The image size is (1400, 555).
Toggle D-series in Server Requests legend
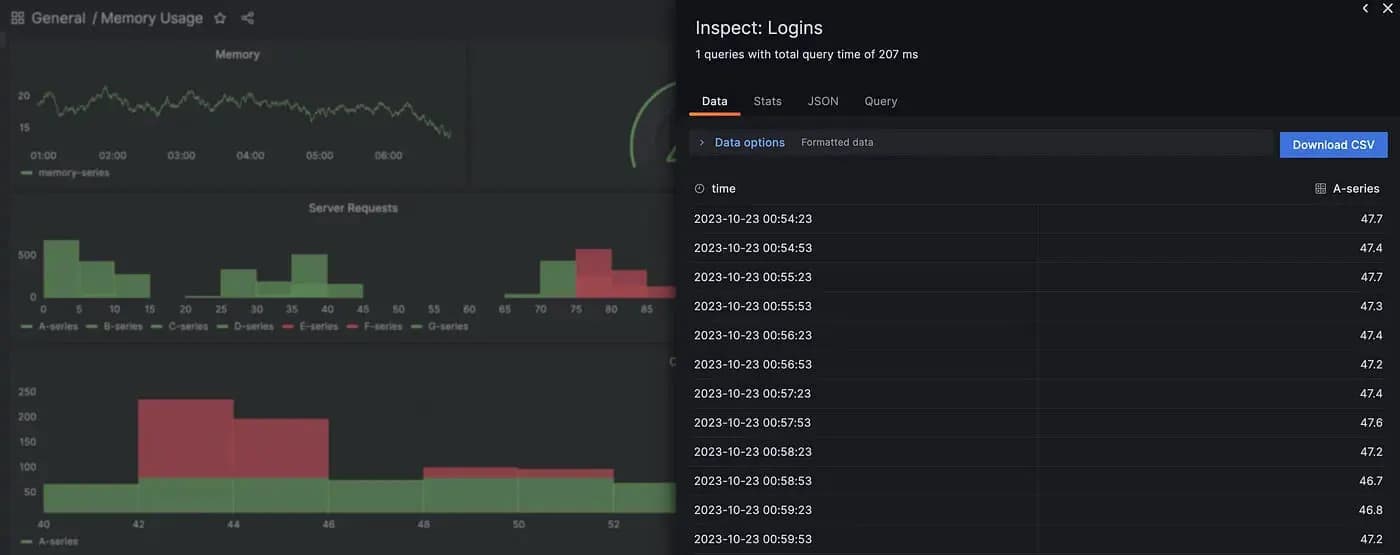[x=244, y=326]
